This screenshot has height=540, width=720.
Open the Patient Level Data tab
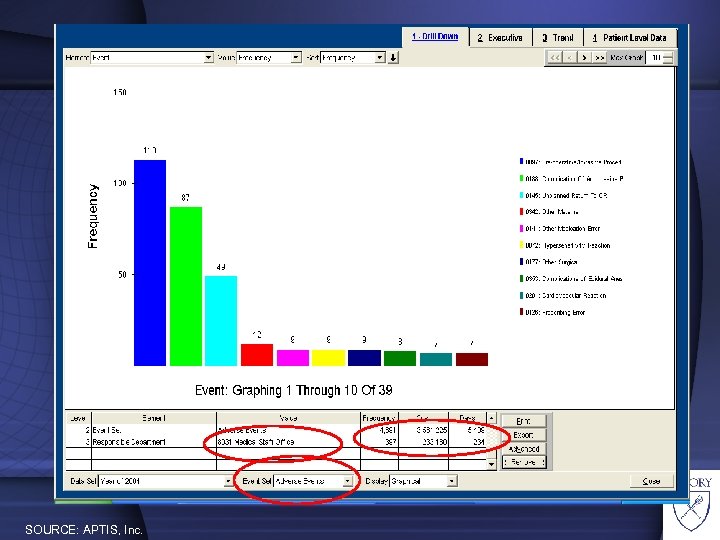pos(630,38)
